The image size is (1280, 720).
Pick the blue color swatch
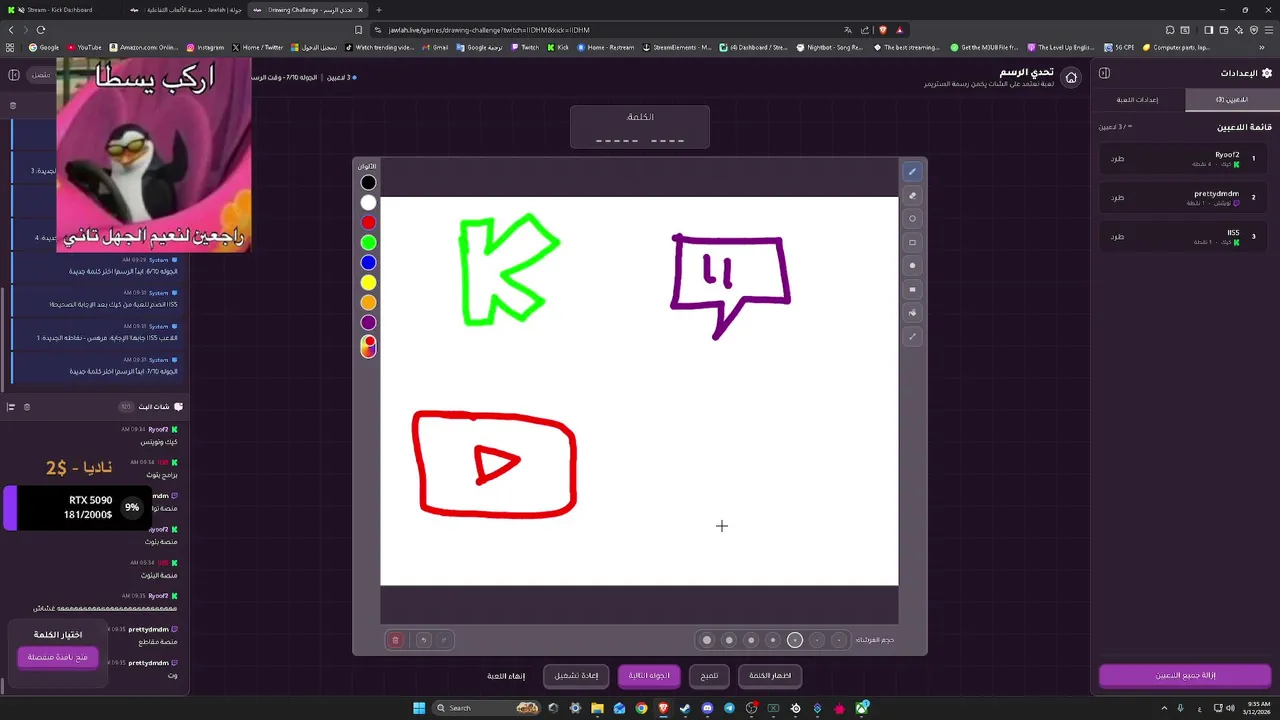[368, 263]
